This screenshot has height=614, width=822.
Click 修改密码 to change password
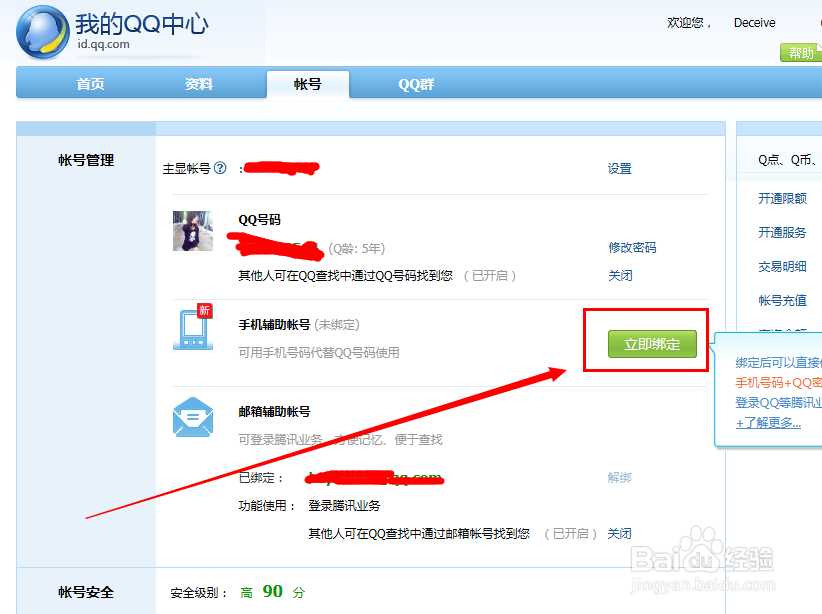click(631, 247)
